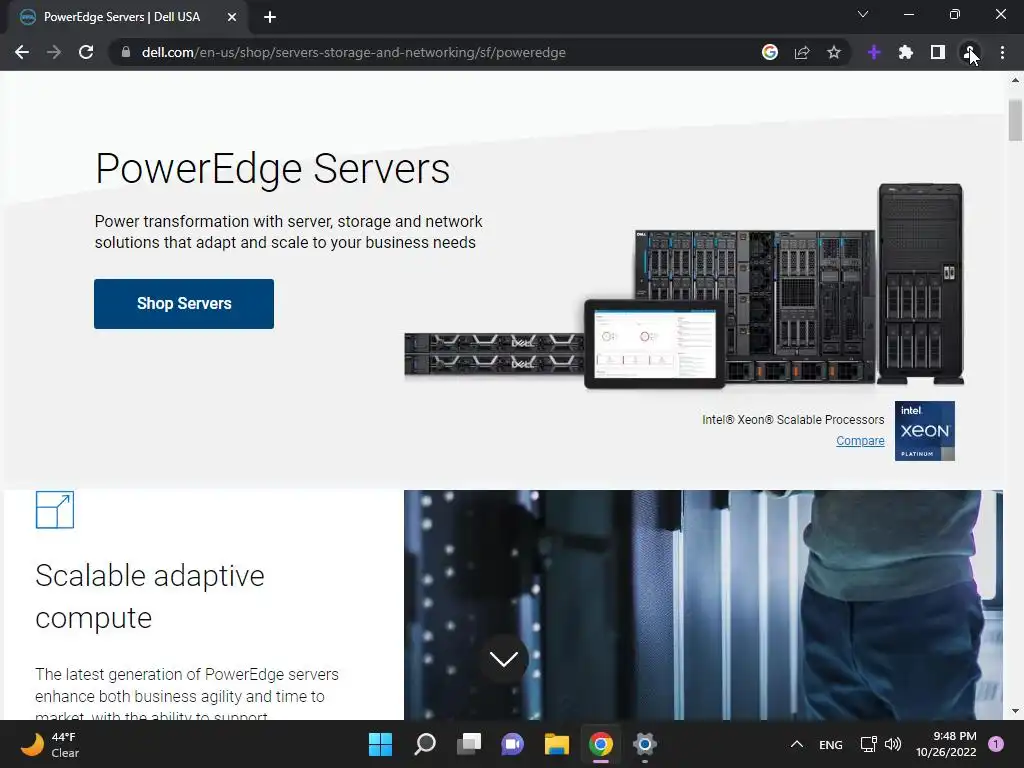Viewport: 1024px width, 768px height.
Task: Click the scalable expand arrow icon
Action: [55, 510]
